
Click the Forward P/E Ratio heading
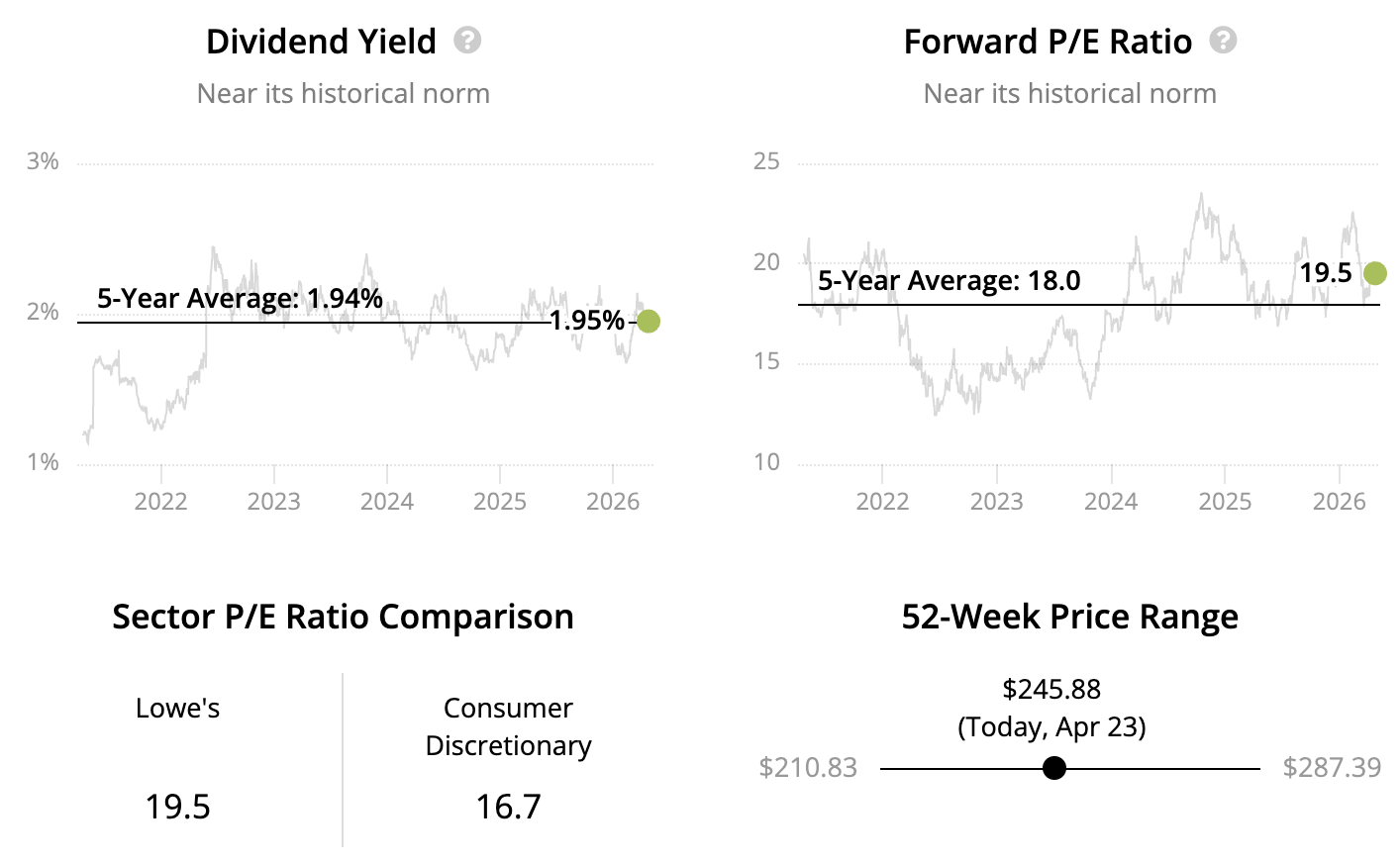click(1048, 42)
